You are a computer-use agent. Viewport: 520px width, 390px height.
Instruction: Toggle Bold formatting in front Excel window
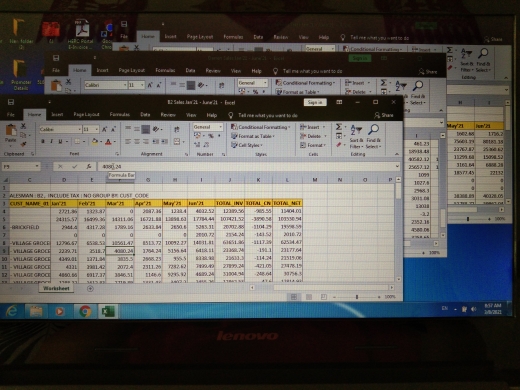43,141
